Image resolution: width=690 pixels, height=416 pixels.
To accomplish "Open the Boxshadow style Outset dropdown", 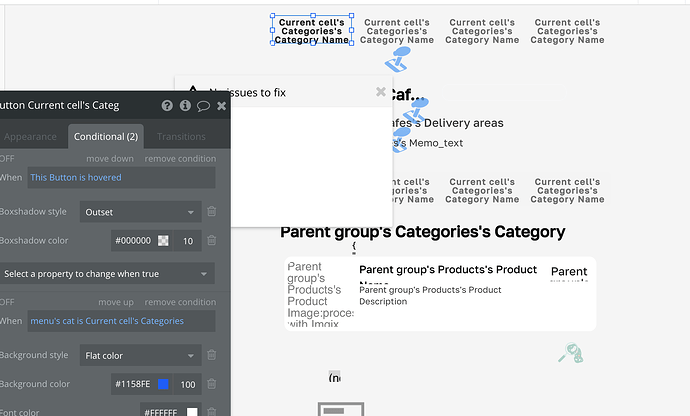I will tap(140, 212).
